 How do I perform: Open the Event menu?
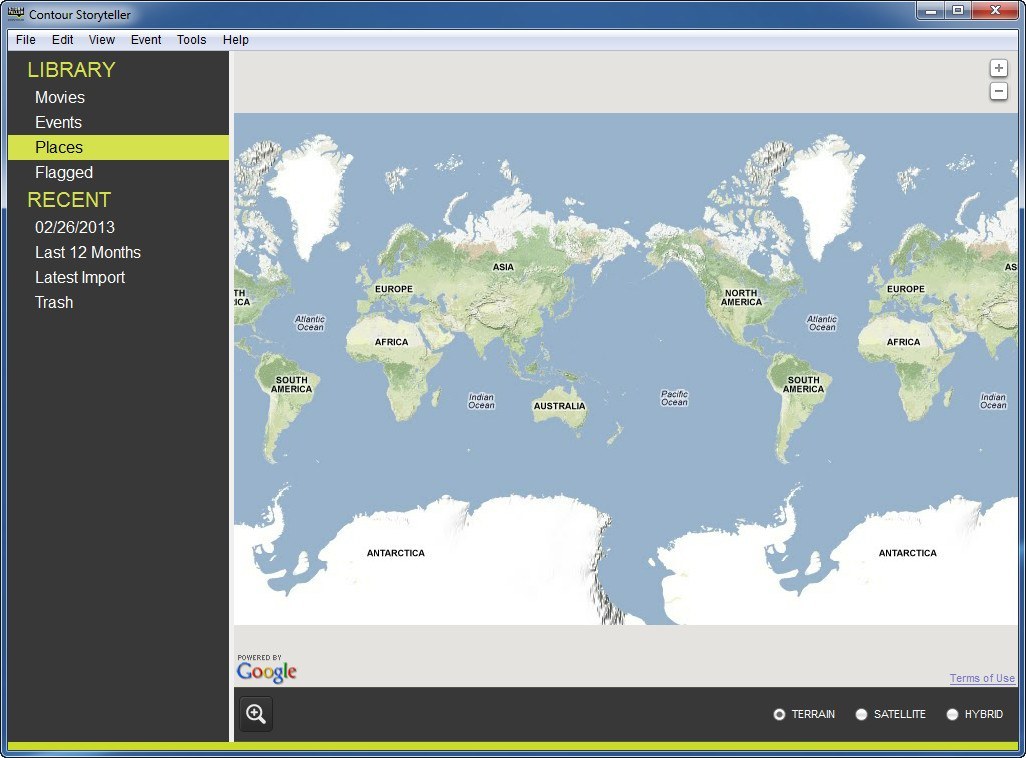point(146,40)
